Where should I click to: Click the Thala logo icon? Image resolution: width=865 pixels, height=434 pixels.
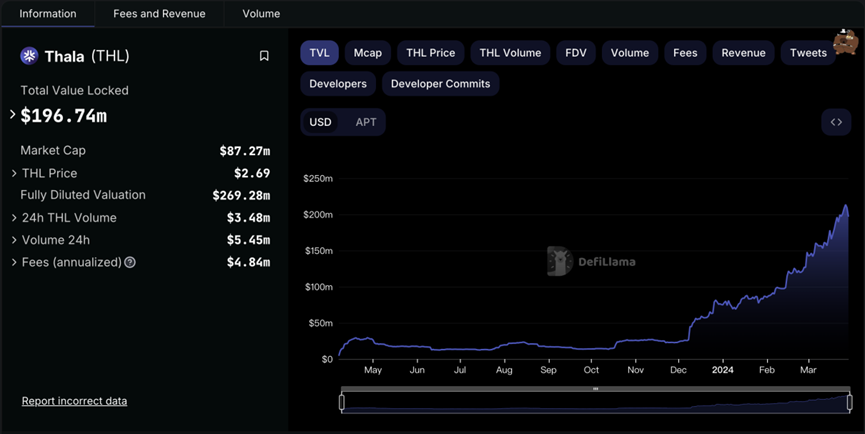[x=29, y=56]
